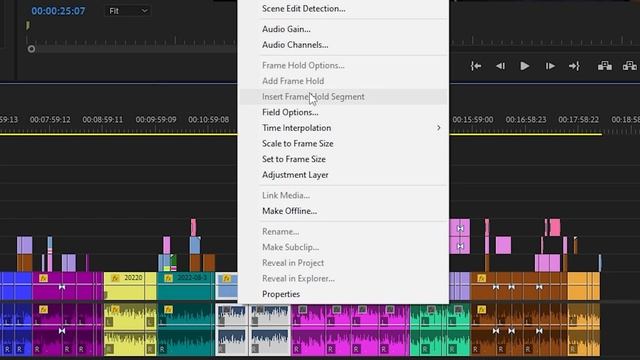Select the green audio clip

click(440, 329)
